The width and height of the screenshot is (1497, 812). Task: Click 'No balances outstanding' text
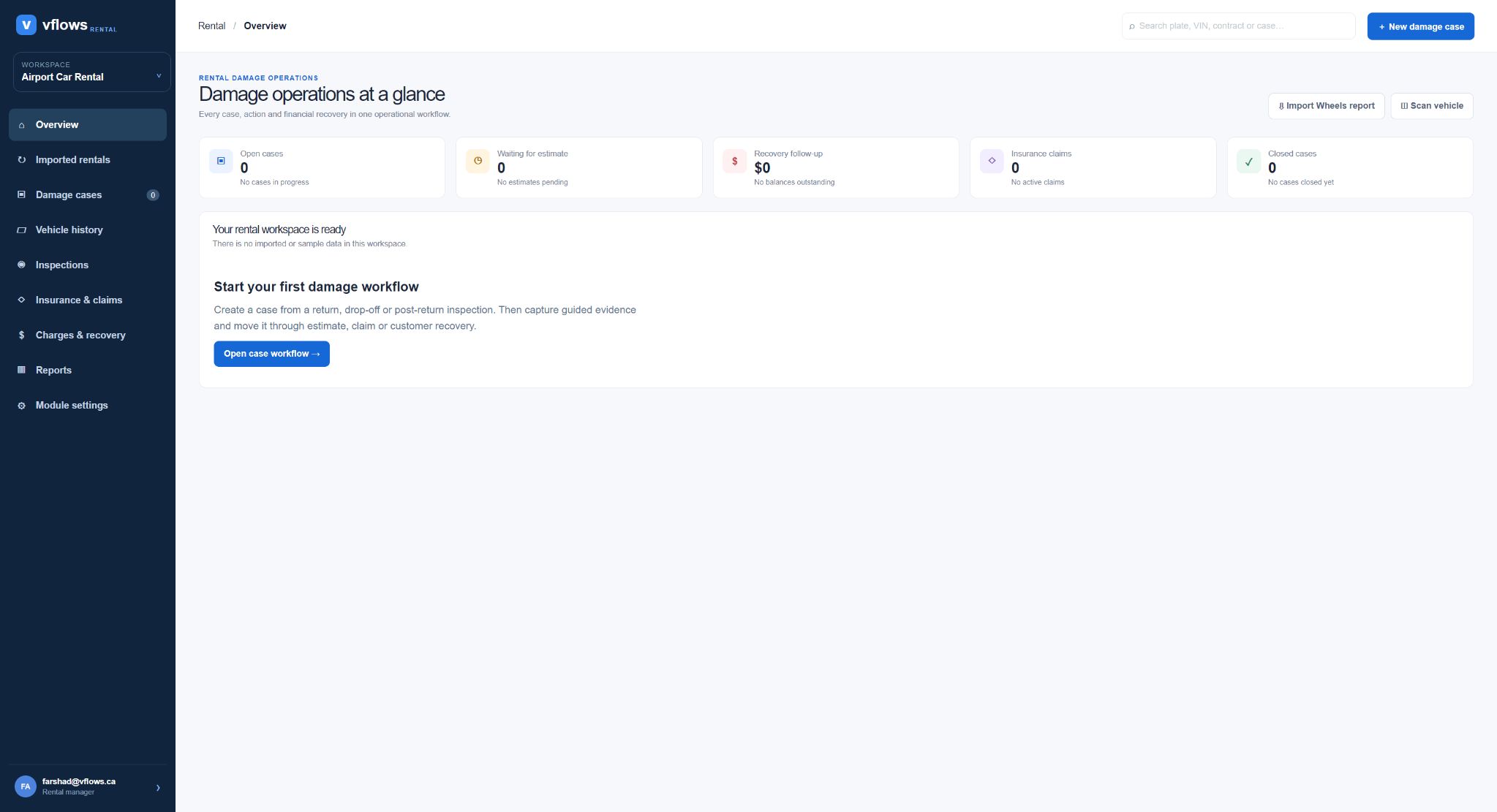794,182
